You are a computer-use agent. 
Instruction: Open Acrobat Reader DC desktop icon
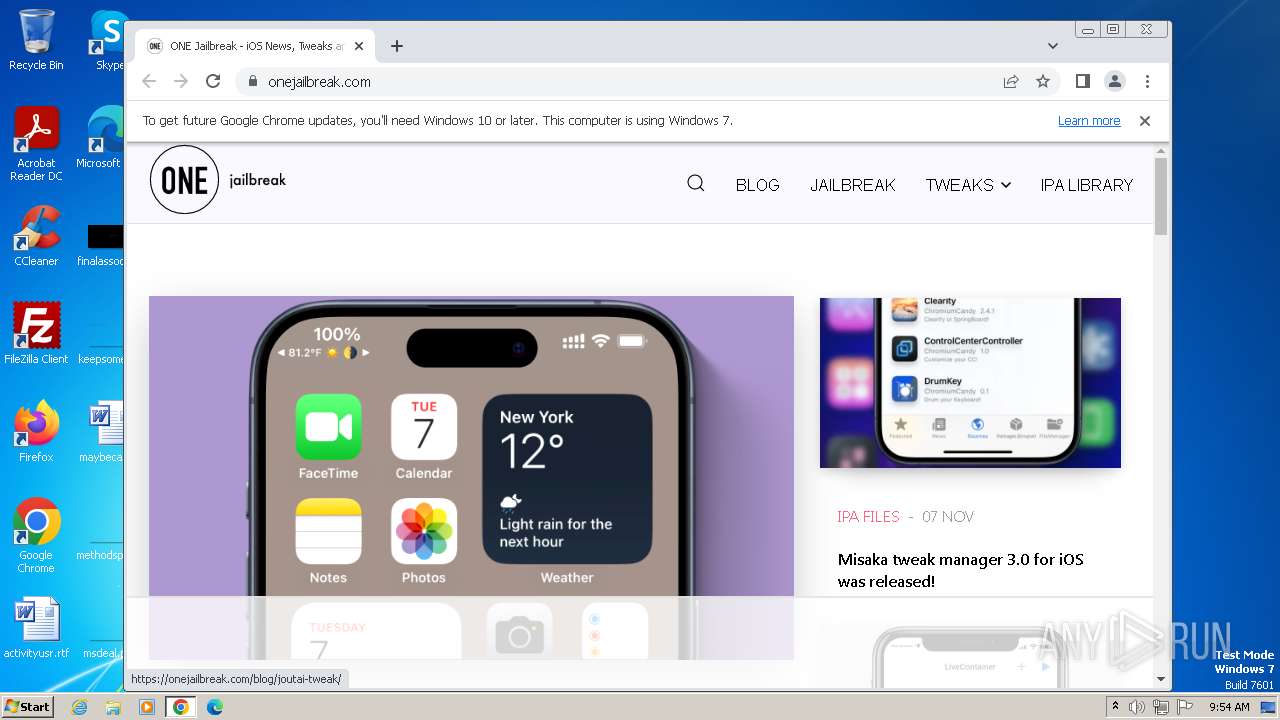coord(36,144)
